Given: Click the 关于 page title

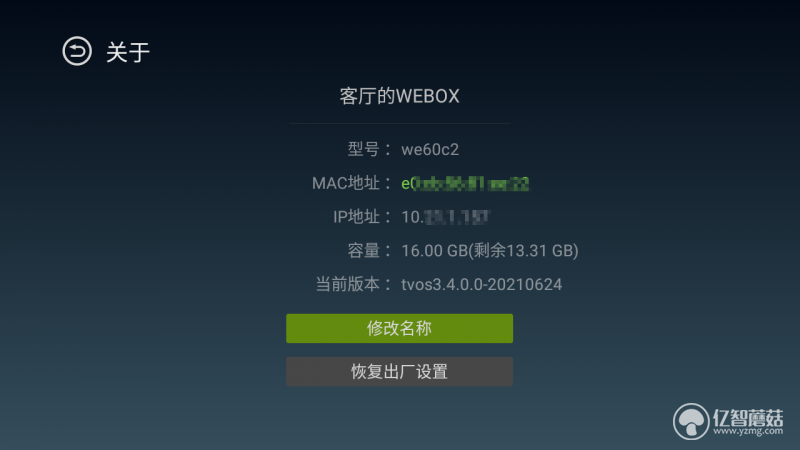Looking at the screenshot, I should tap(128, 52).
